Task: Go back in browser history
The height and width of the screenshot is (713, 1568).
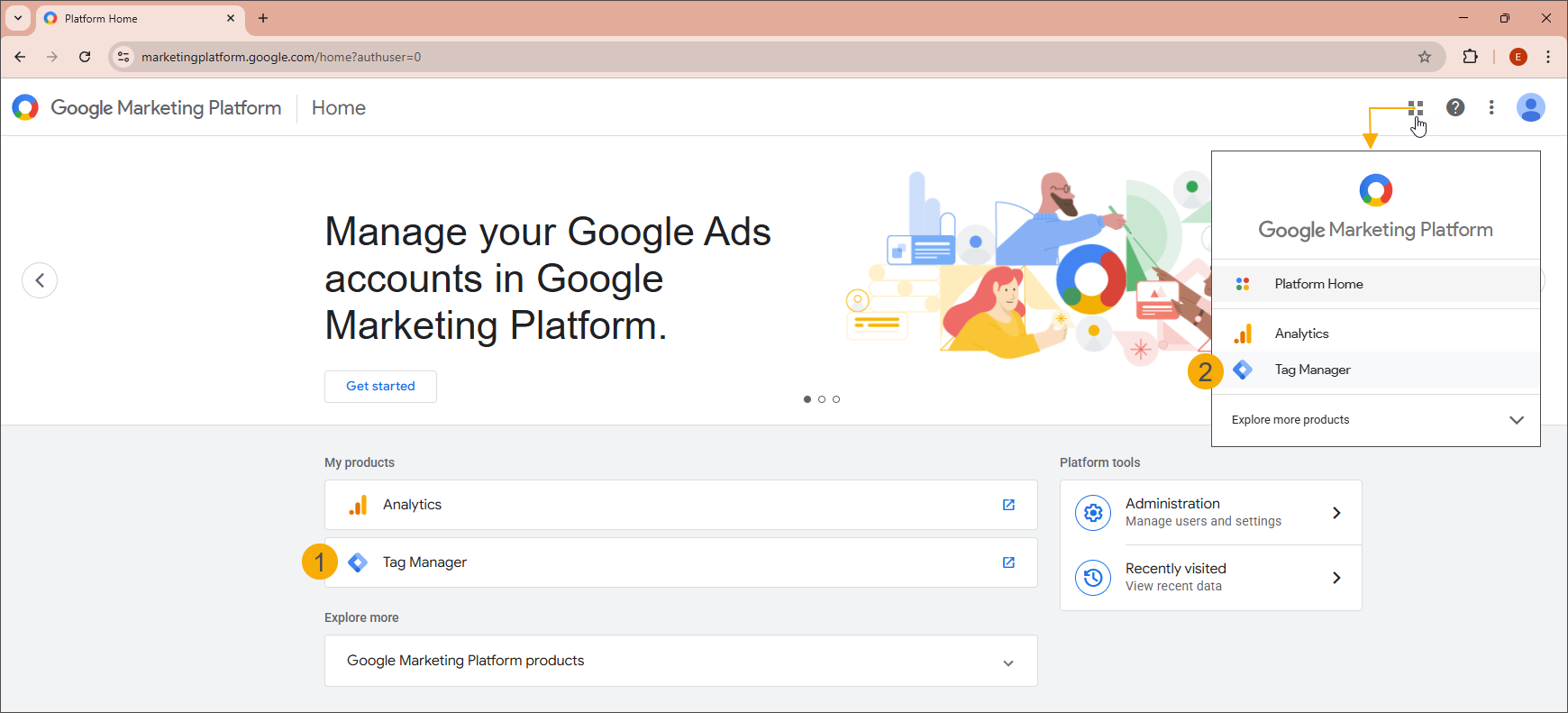Action: (x=20, y=57)
